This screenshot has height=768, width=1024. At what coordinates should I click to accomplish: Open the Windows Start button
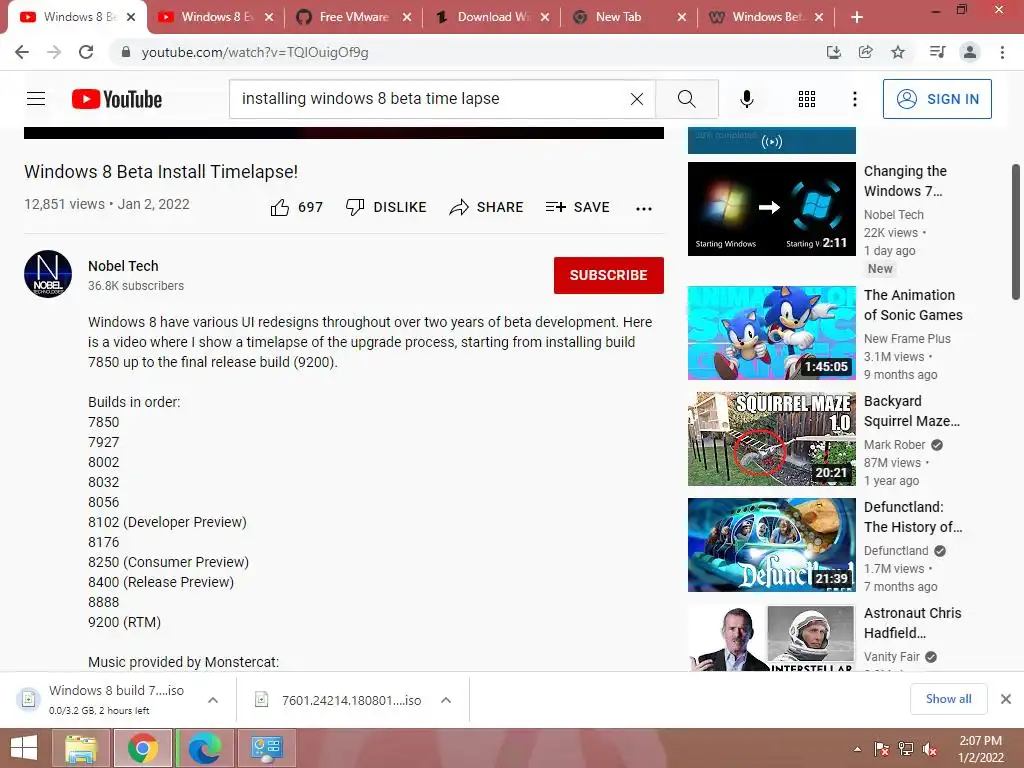pyautogui.click(x=24, y=748)
